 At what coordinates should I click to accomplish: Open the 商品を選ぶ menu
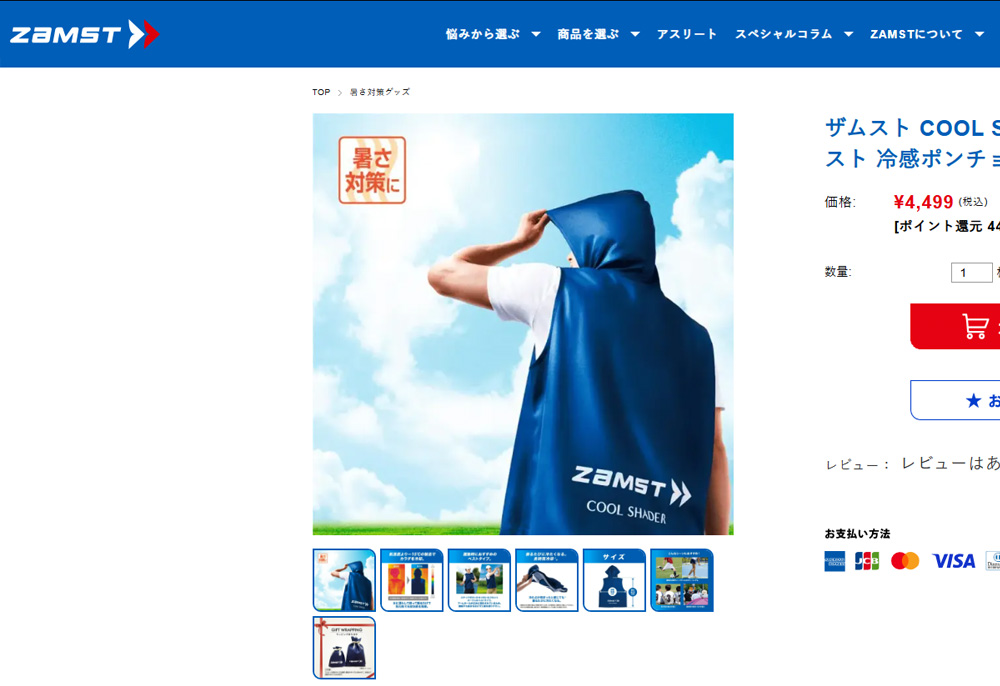click(588, 34)
